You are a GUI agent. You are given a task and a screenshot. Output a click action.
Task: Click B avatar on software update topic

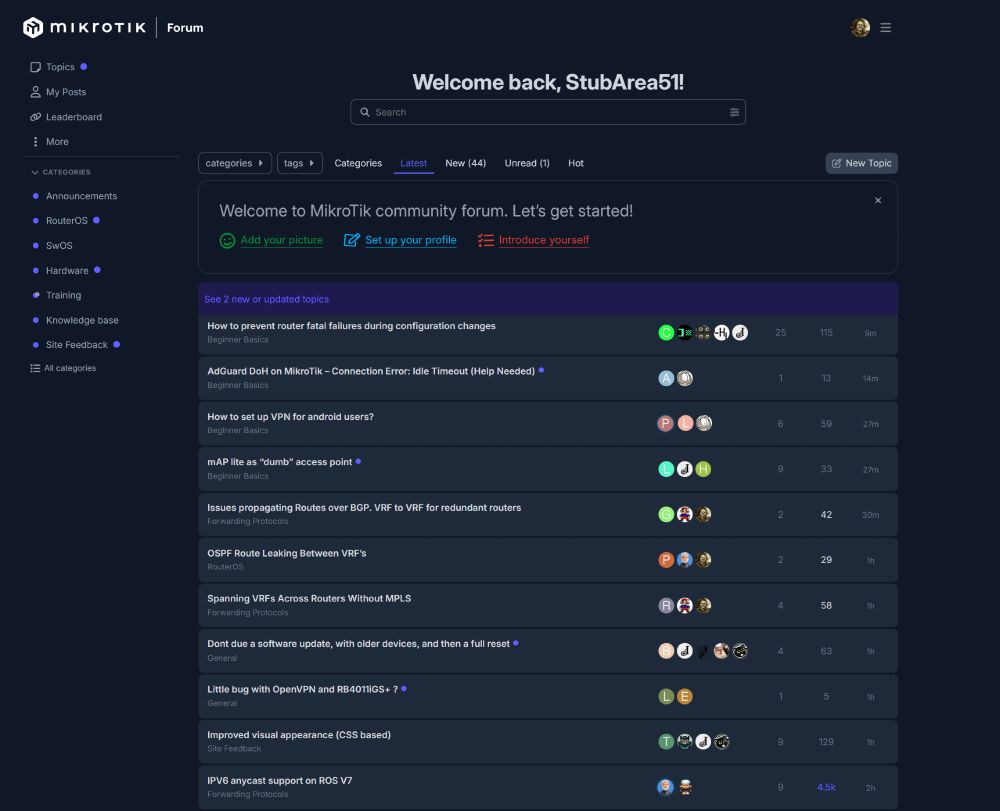pyautogui.click(x=666, y=651)
